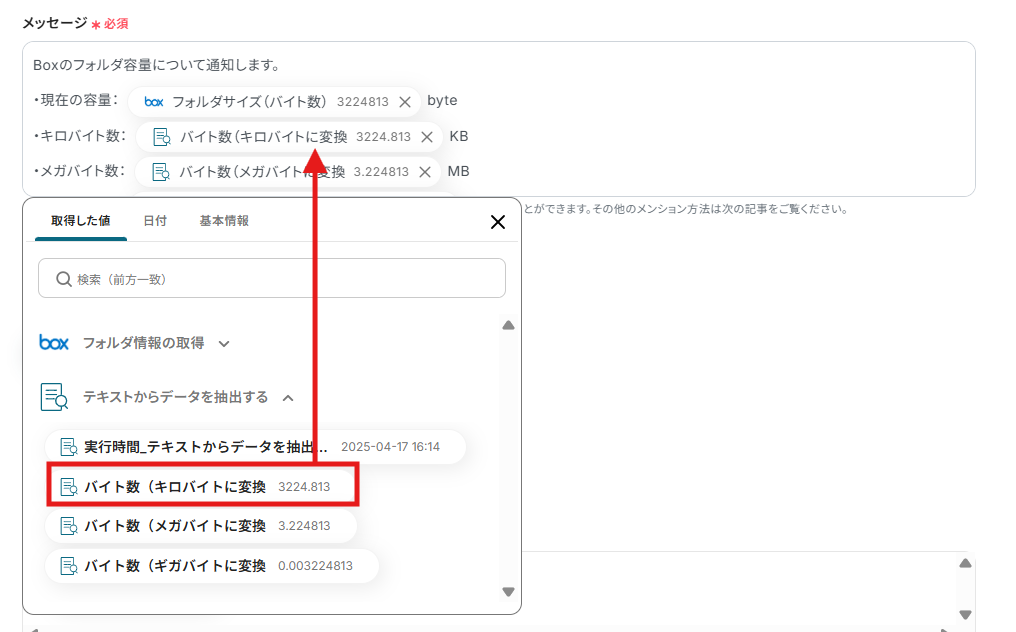Click down arrow of lower right scrollbar

pyautogui.click(x=965, y=614)
